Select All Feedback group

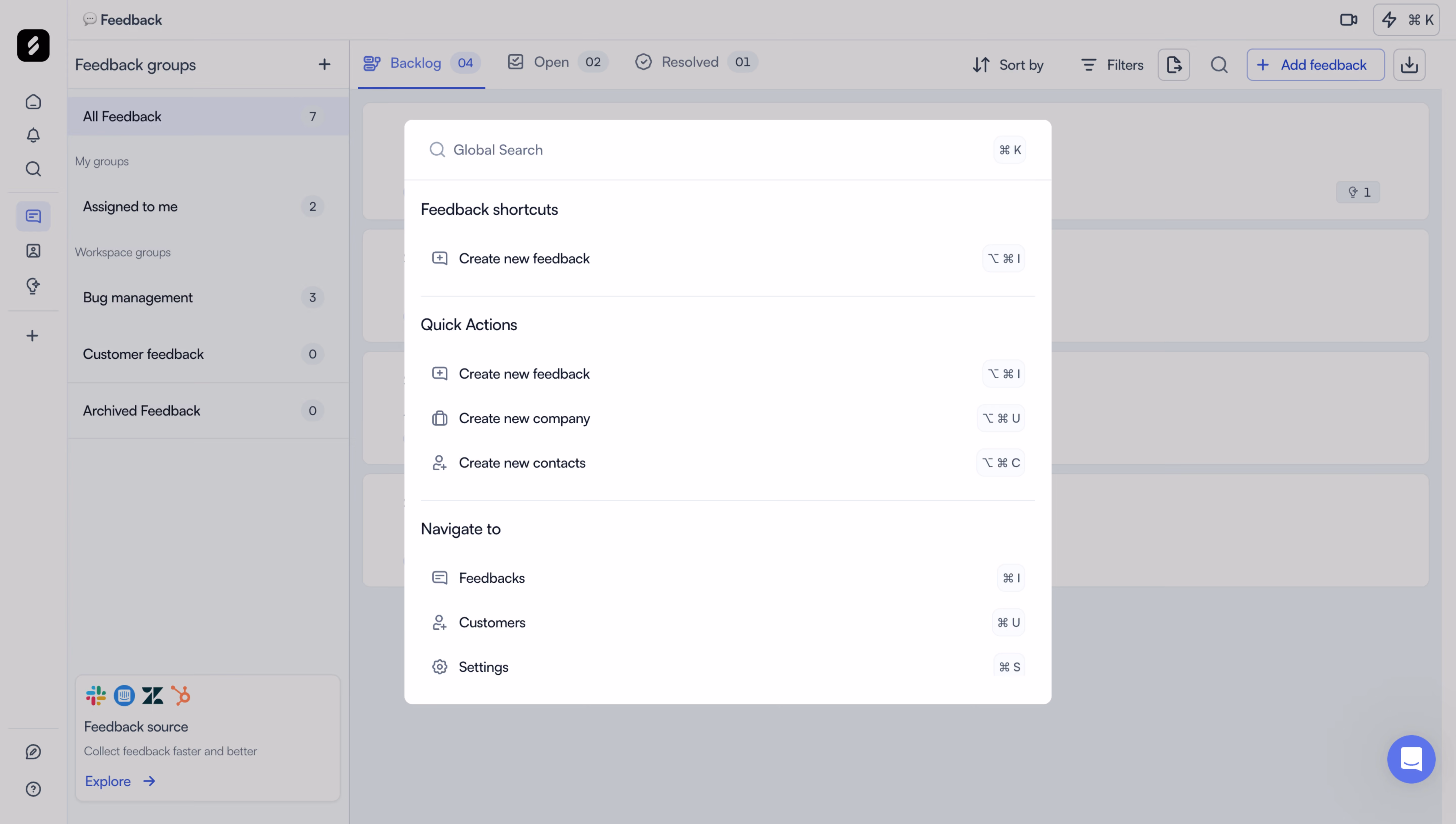coord(208,117)
